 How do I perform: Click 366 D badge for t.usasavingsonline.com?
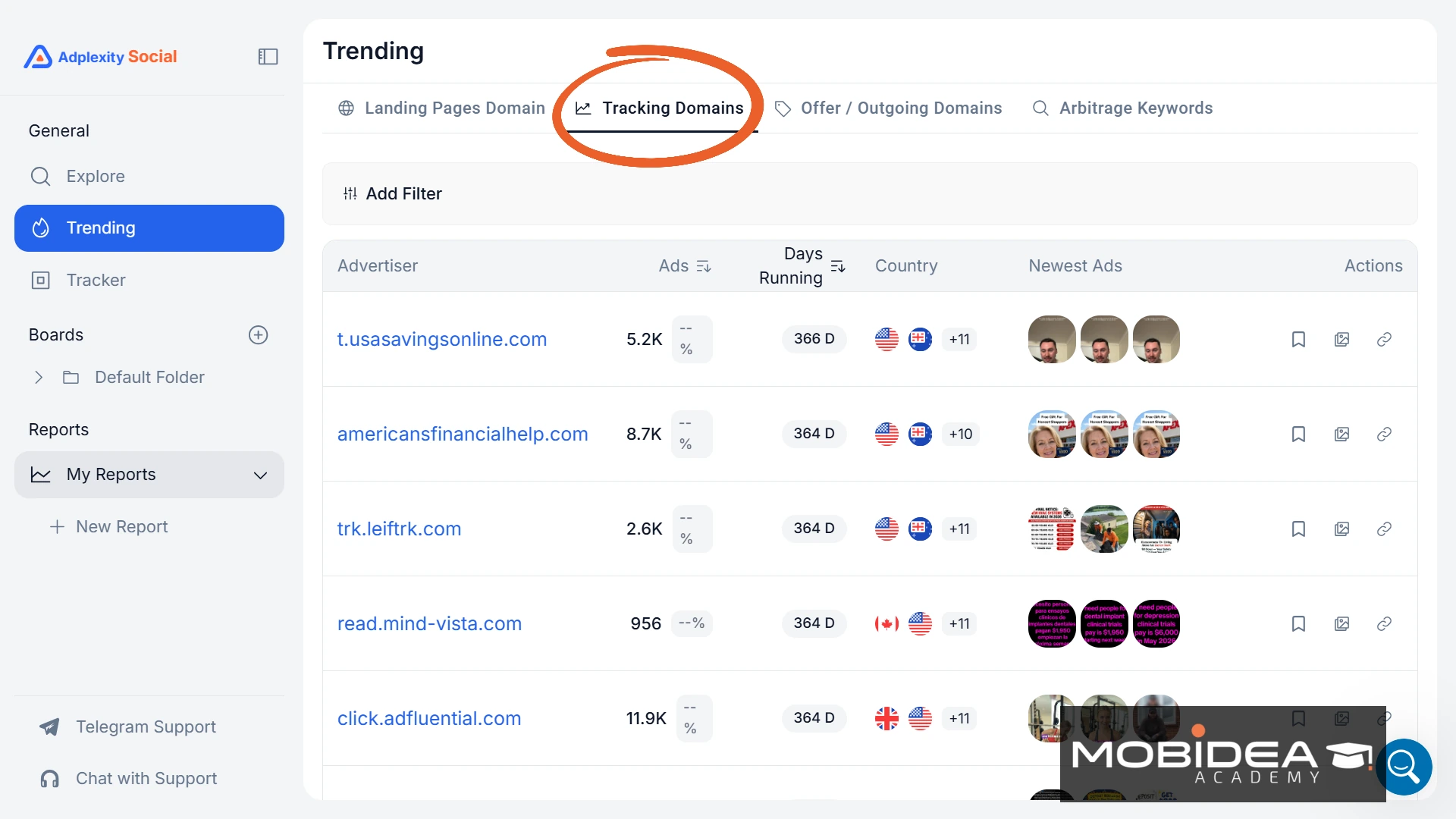tap(814, 339)
